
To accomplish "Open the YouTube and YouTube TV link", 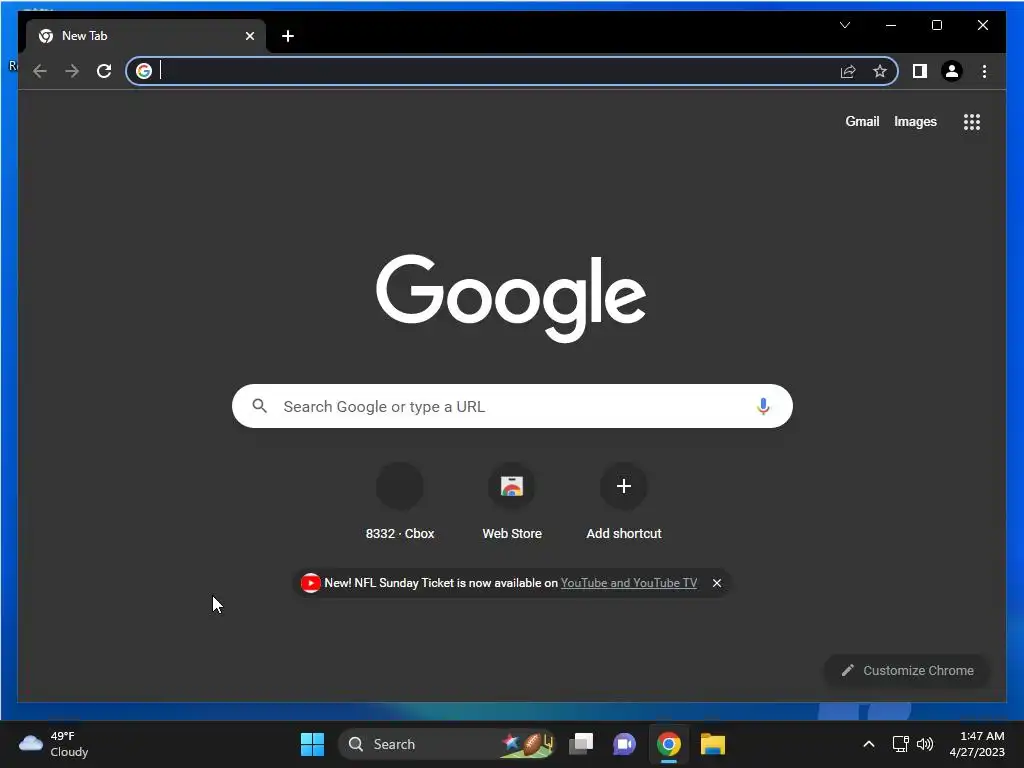I will 628,583.
